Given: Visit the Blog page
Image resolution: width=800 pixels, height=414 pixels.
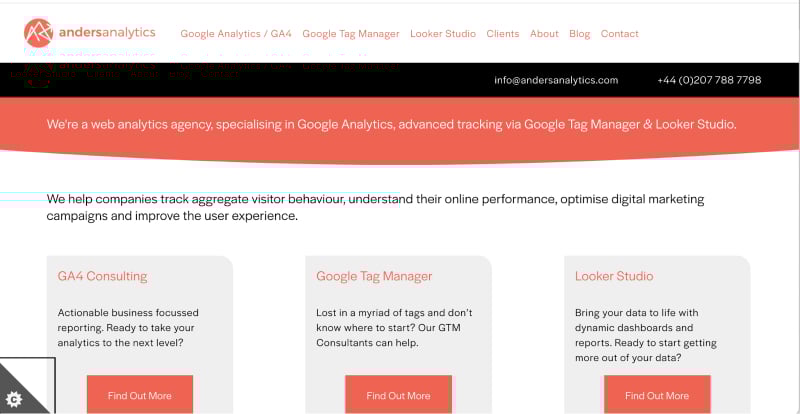Looking at the screenshot, I should point(580,34).
